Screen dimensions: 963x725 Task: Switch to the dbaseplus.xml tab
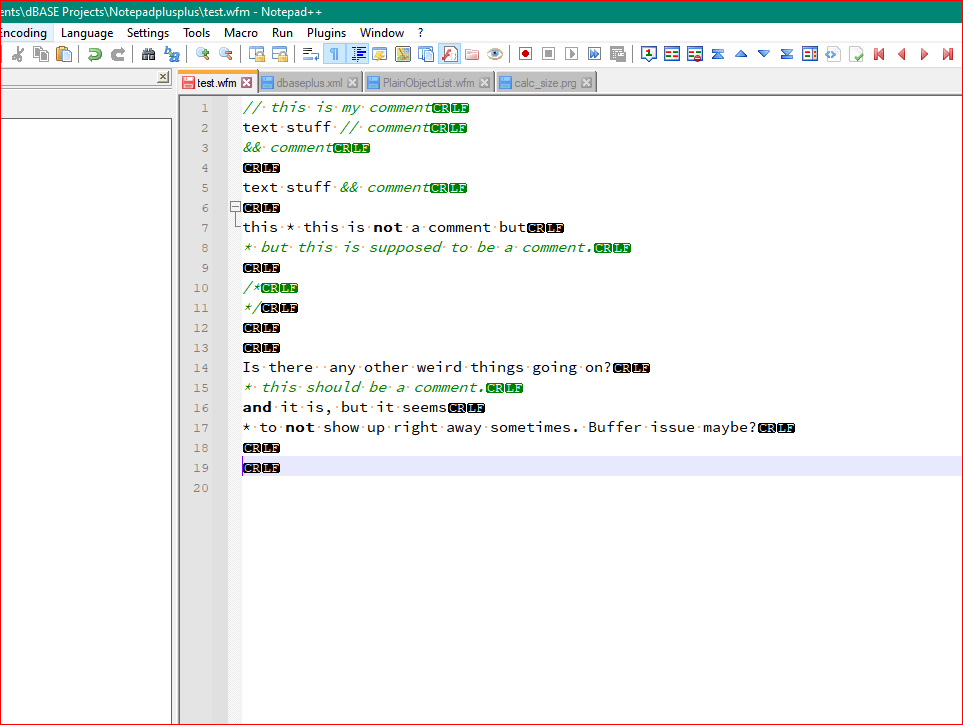coord(308,83)
